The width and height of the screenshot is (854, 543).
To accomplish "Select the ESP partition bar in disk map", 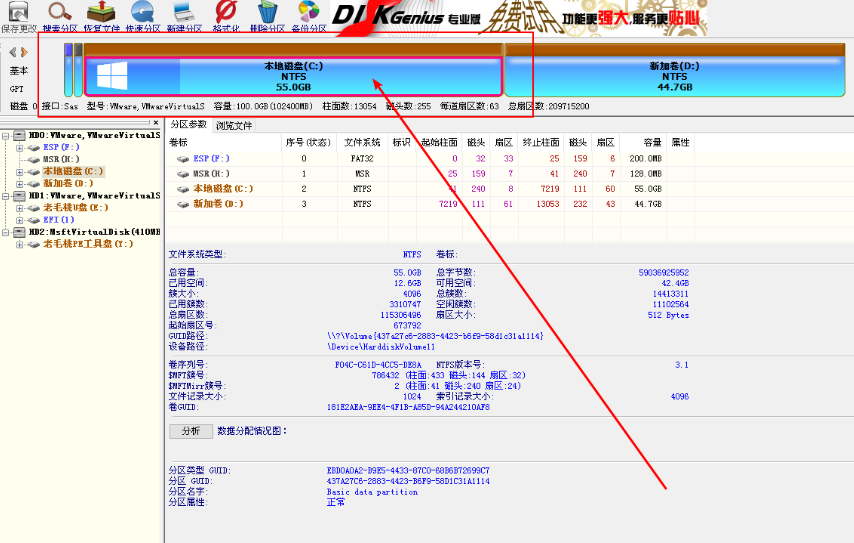I will [68, 70].
